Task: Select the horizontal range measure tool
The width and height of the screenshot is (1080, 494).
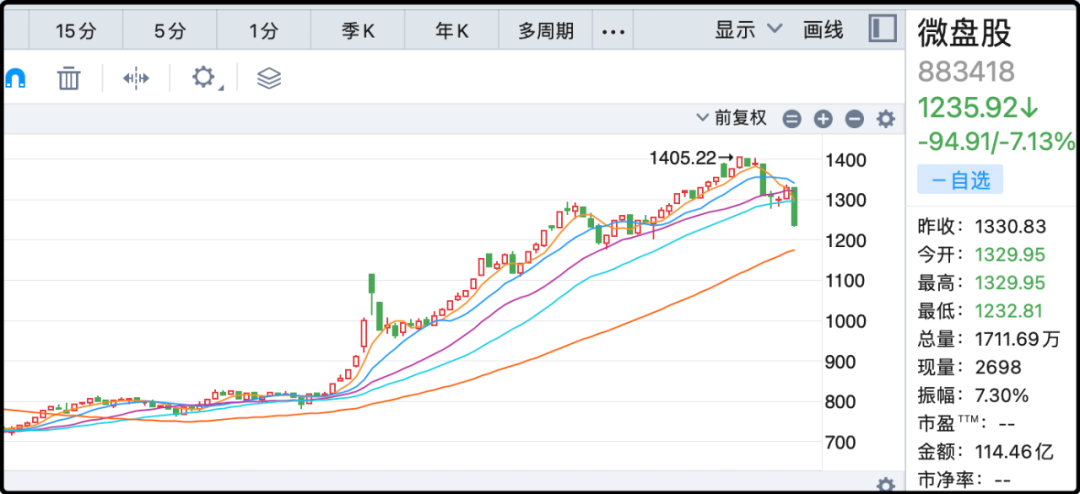Action: click(x=136, y=78)
